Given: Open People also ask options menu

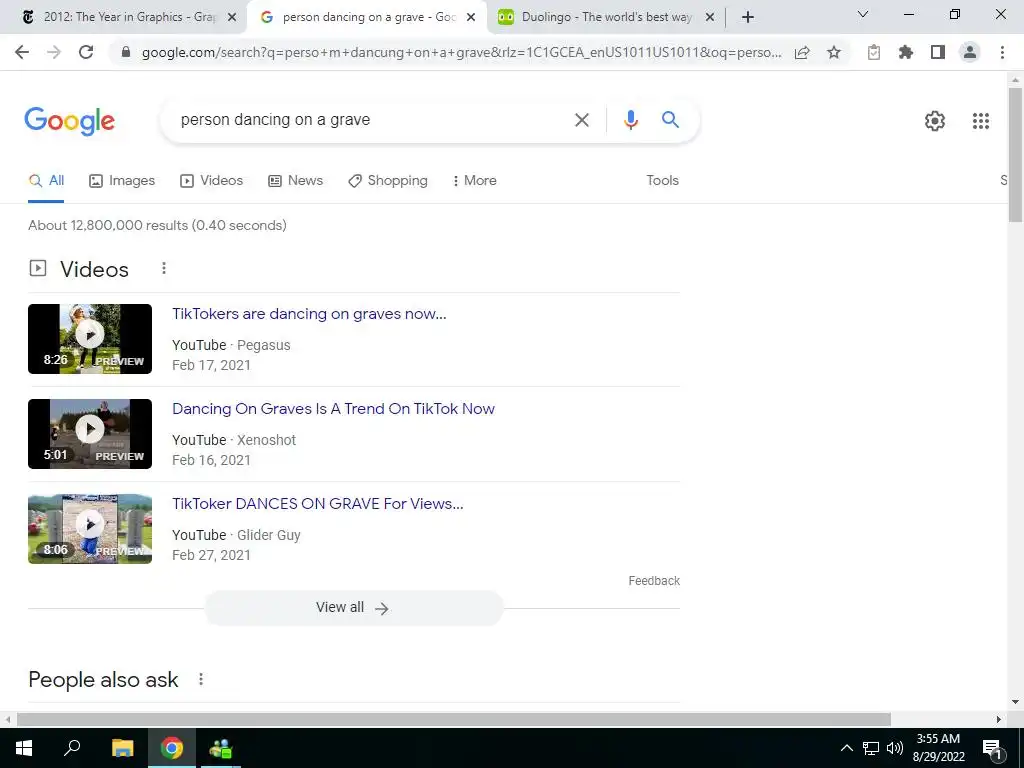Looking at the screenshot, I should (x=201, y=680).
